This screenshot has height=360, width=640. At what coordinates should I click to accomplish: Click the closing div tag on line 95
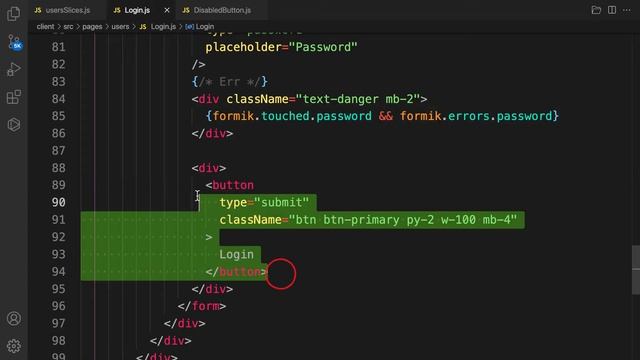pyautogui.click(x=212, y=289)
